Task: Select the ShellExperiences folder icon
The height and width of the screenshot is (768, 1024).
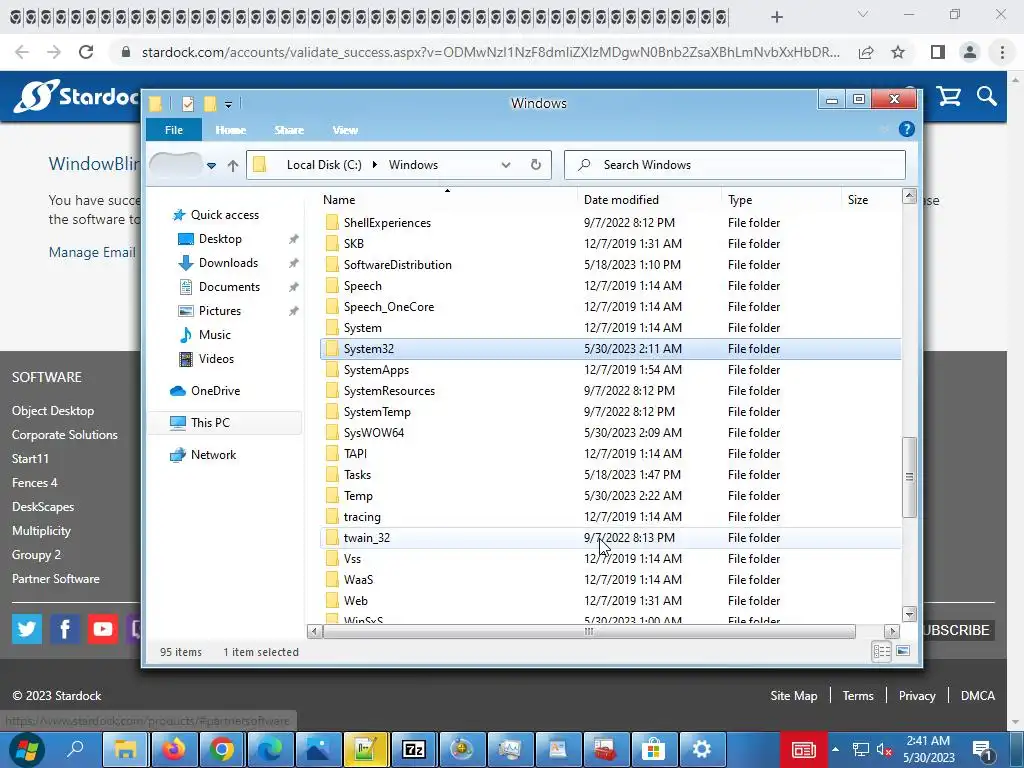Action: (x=332, y=223)
